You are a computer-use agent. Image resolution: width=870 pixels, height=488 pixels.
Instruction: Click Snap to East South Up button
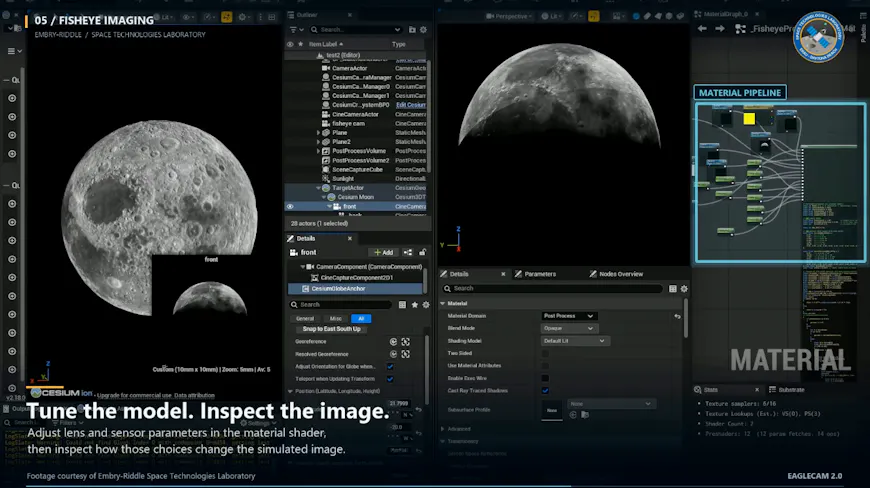[331, 329]
